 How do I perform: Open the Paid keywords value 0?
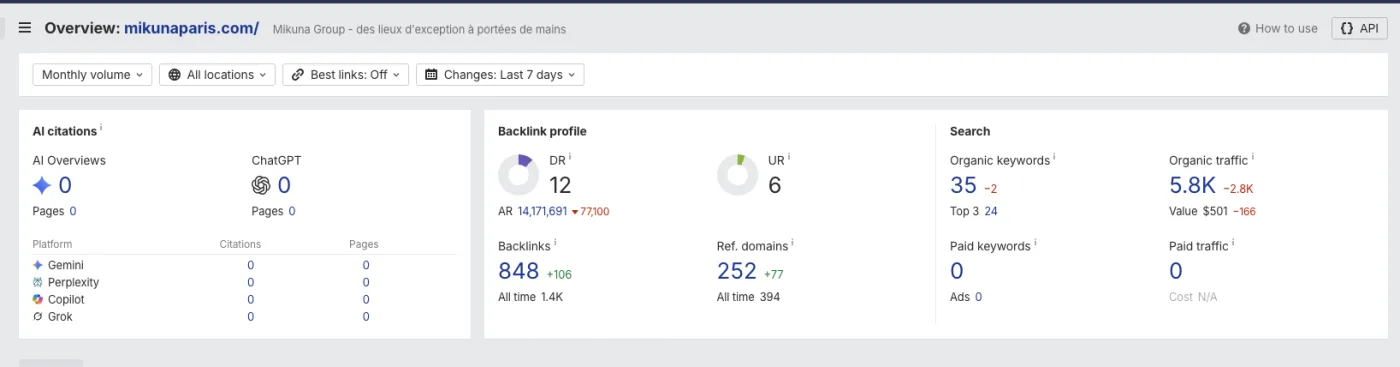(x=957, y=271)
